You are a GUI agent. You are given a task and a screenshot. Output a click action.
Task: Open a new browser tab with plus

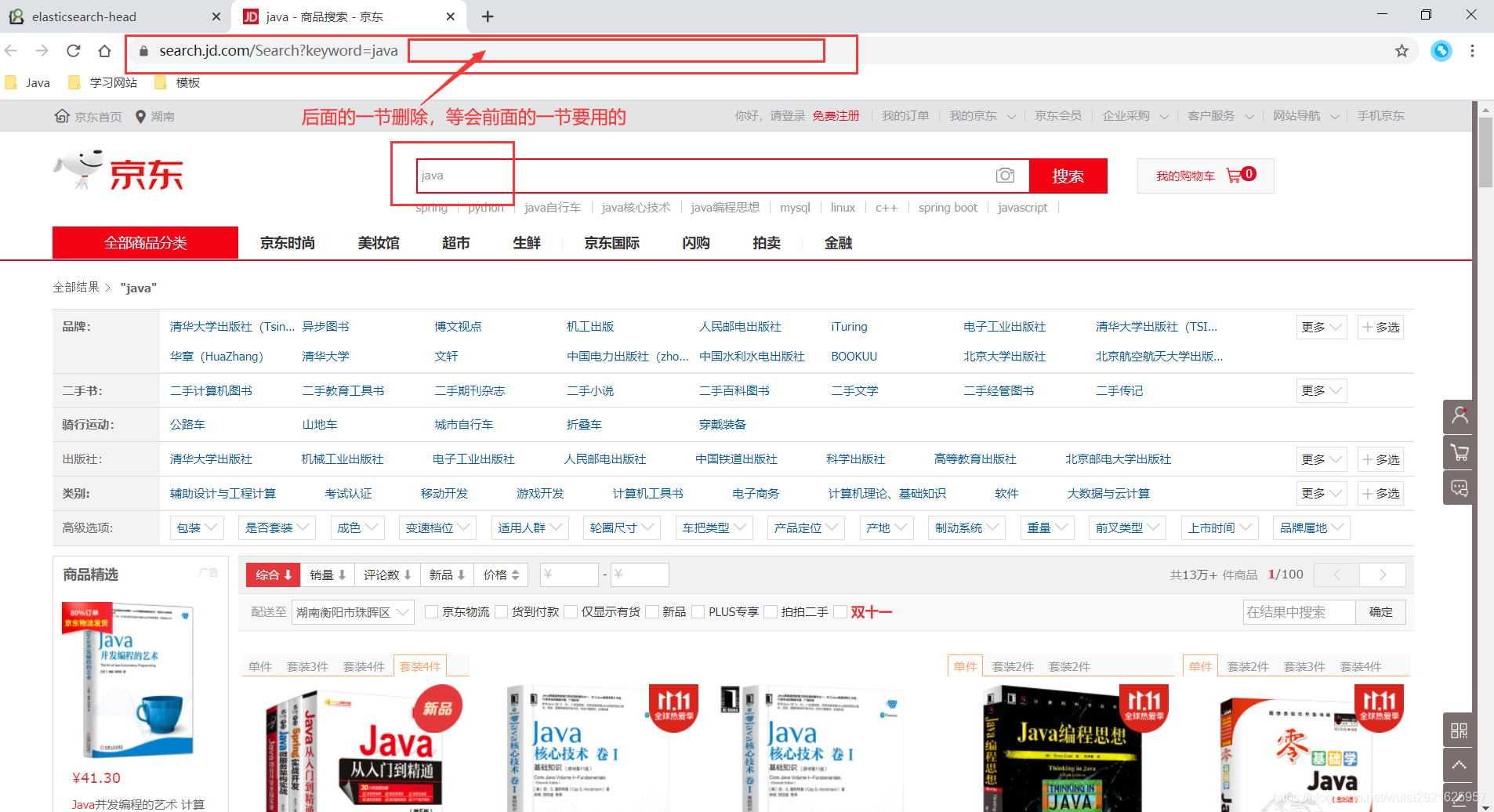[488, 16]
